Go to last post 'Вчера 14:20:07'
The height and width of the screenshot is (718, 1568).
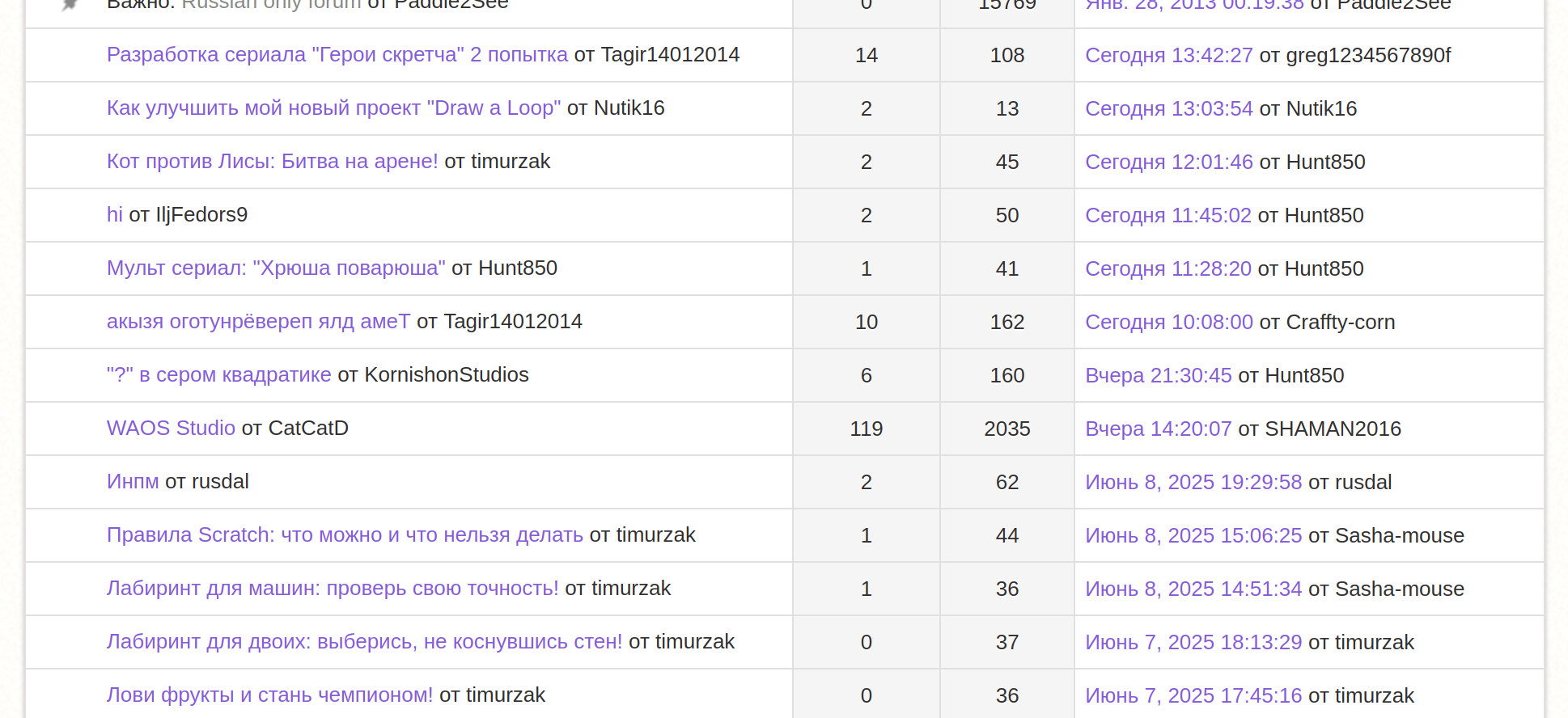[1158, 429]
